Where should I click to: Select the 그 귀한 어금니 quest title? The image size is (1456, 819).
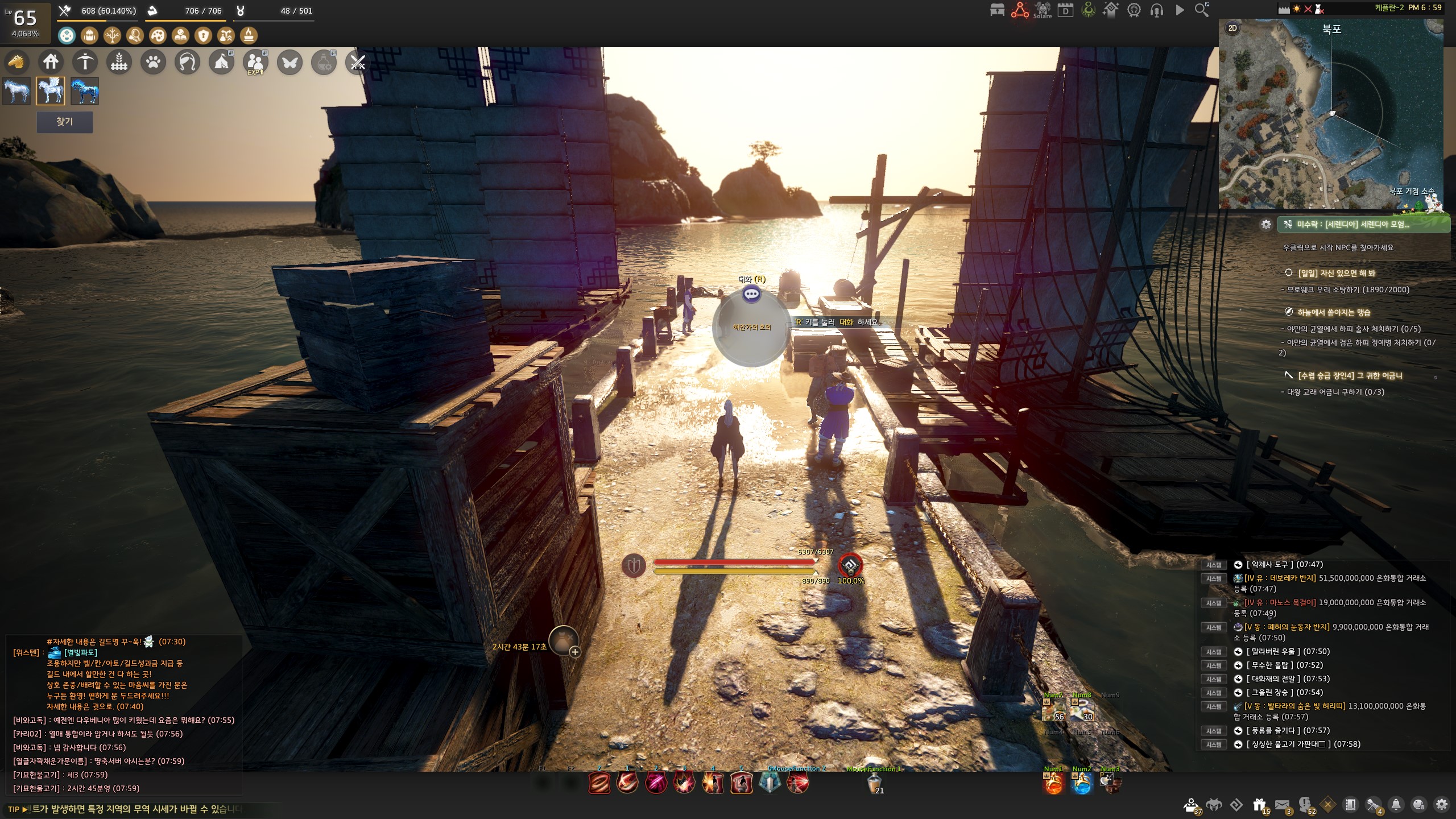point(1351,375)
